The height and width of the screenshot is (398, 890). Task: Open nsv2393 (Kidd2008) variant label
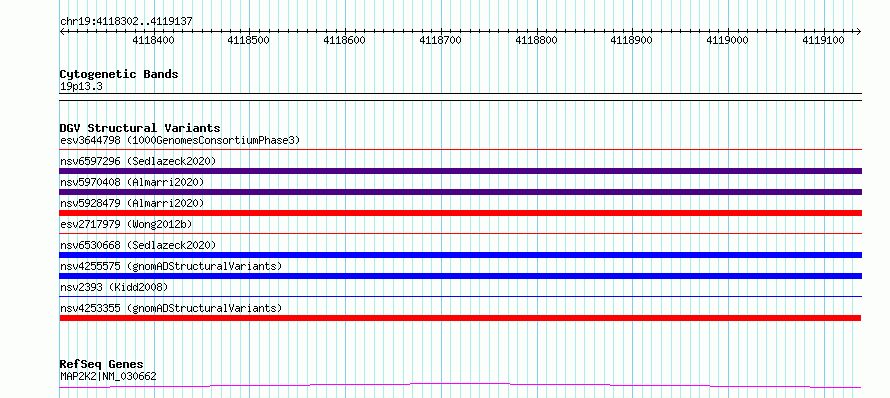tap(114, 287)
